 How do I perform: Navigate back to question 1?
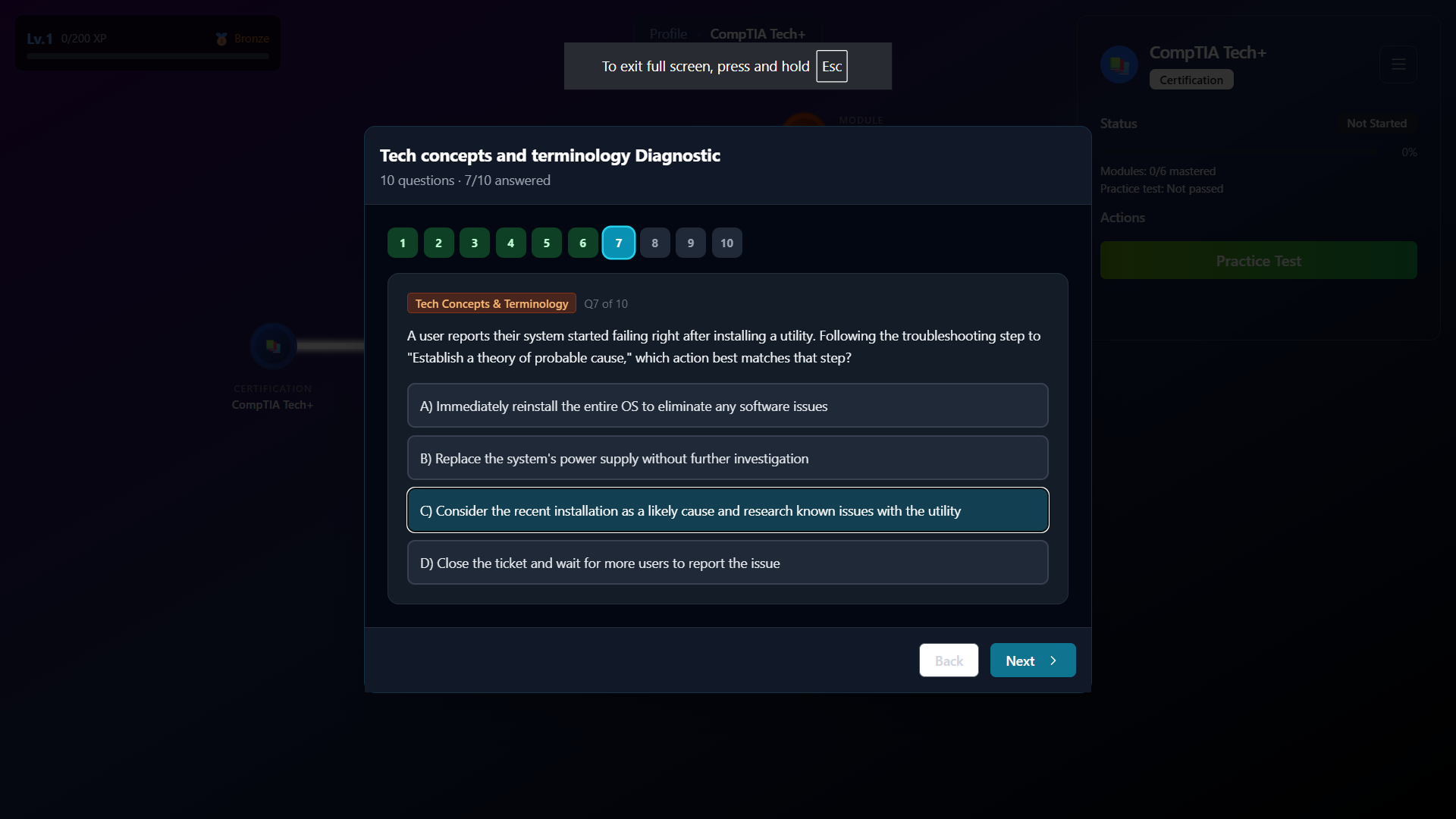click(x=402, y=243)
